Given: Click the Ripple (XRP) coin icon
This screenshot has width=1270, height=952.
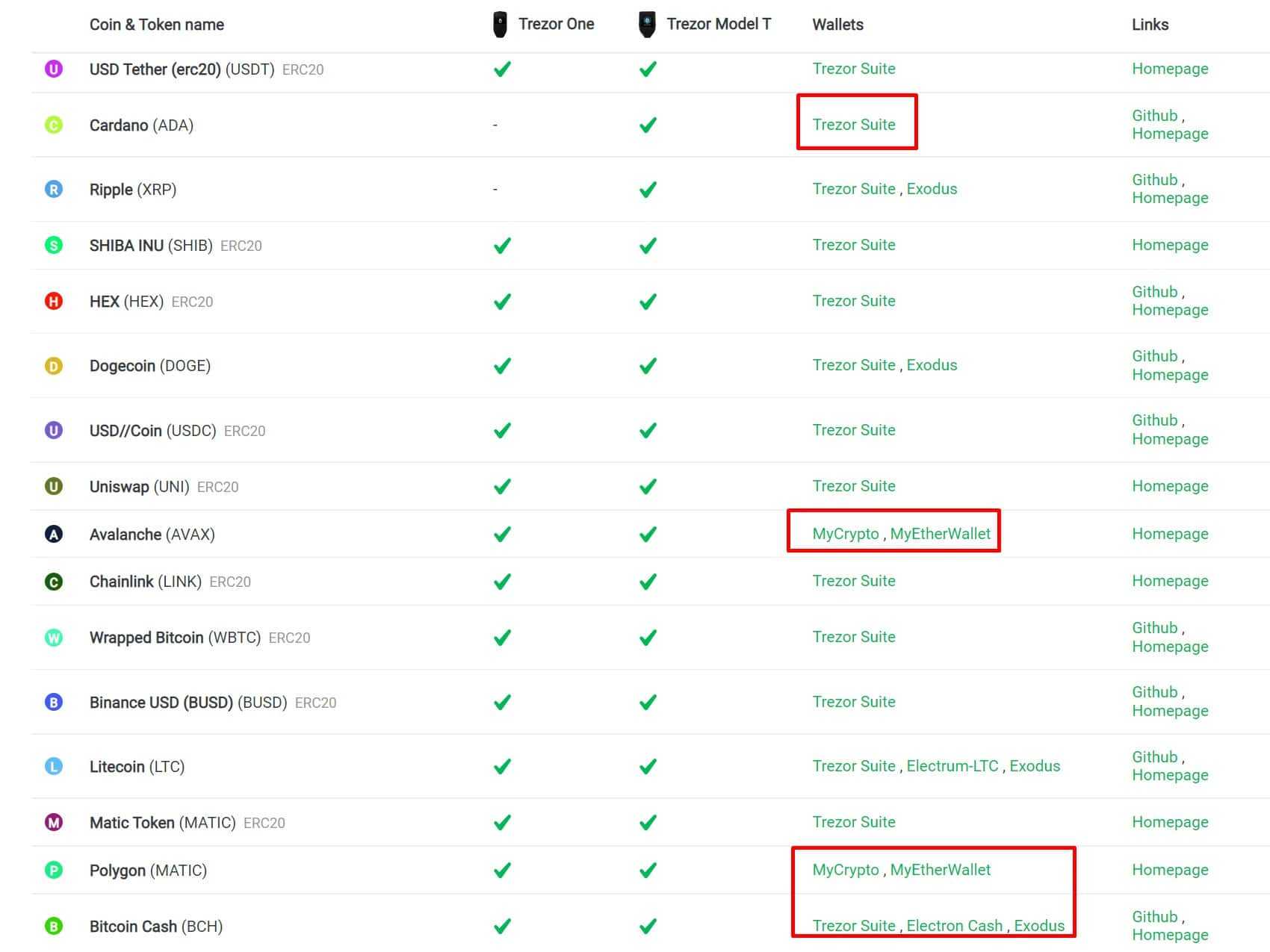Looking at the screenshot, I should [x=53, y=189].
